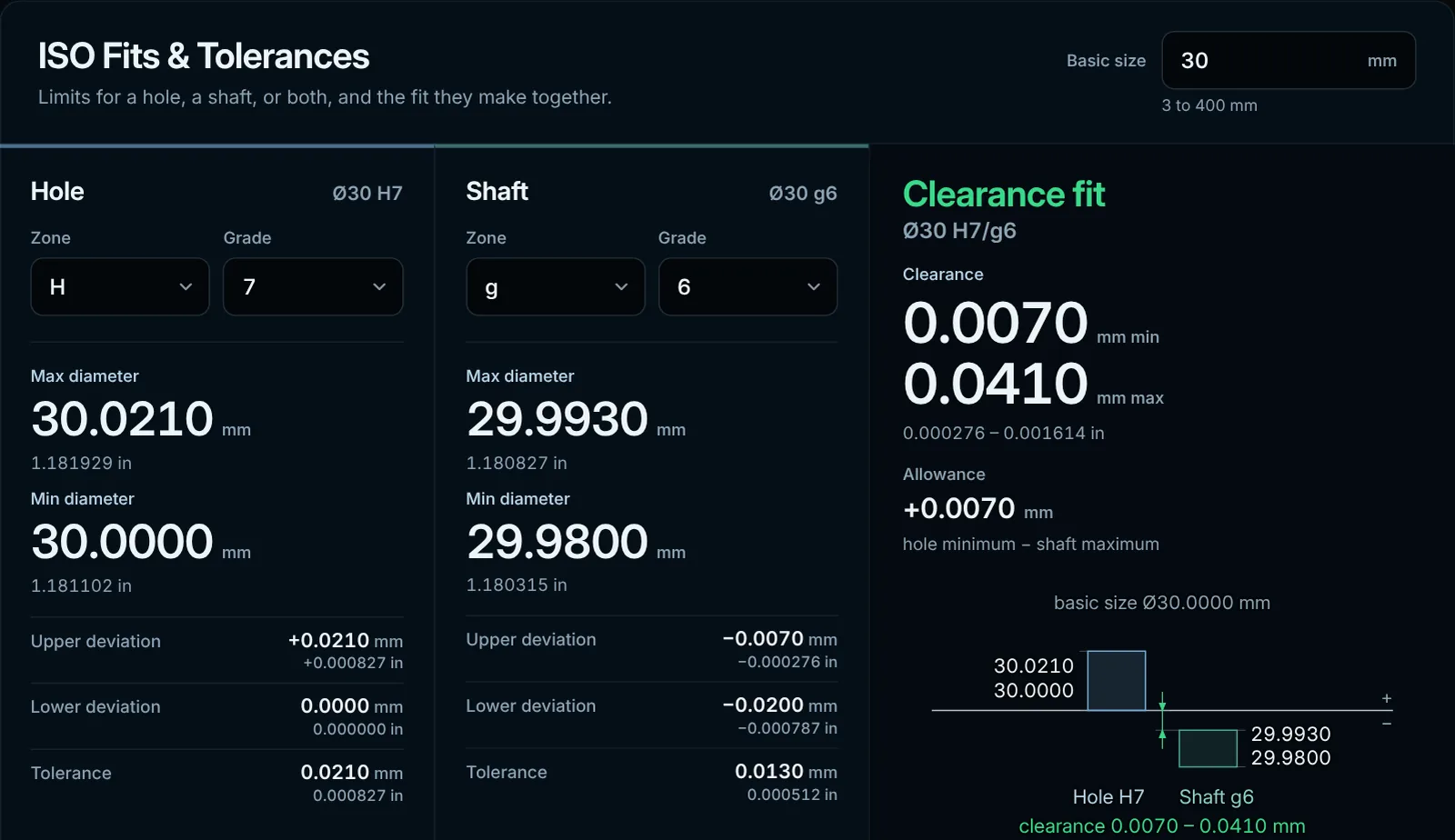Click shaft lower deviation −0.0200 mm
1455x840 pixels.
click(779, 705)
